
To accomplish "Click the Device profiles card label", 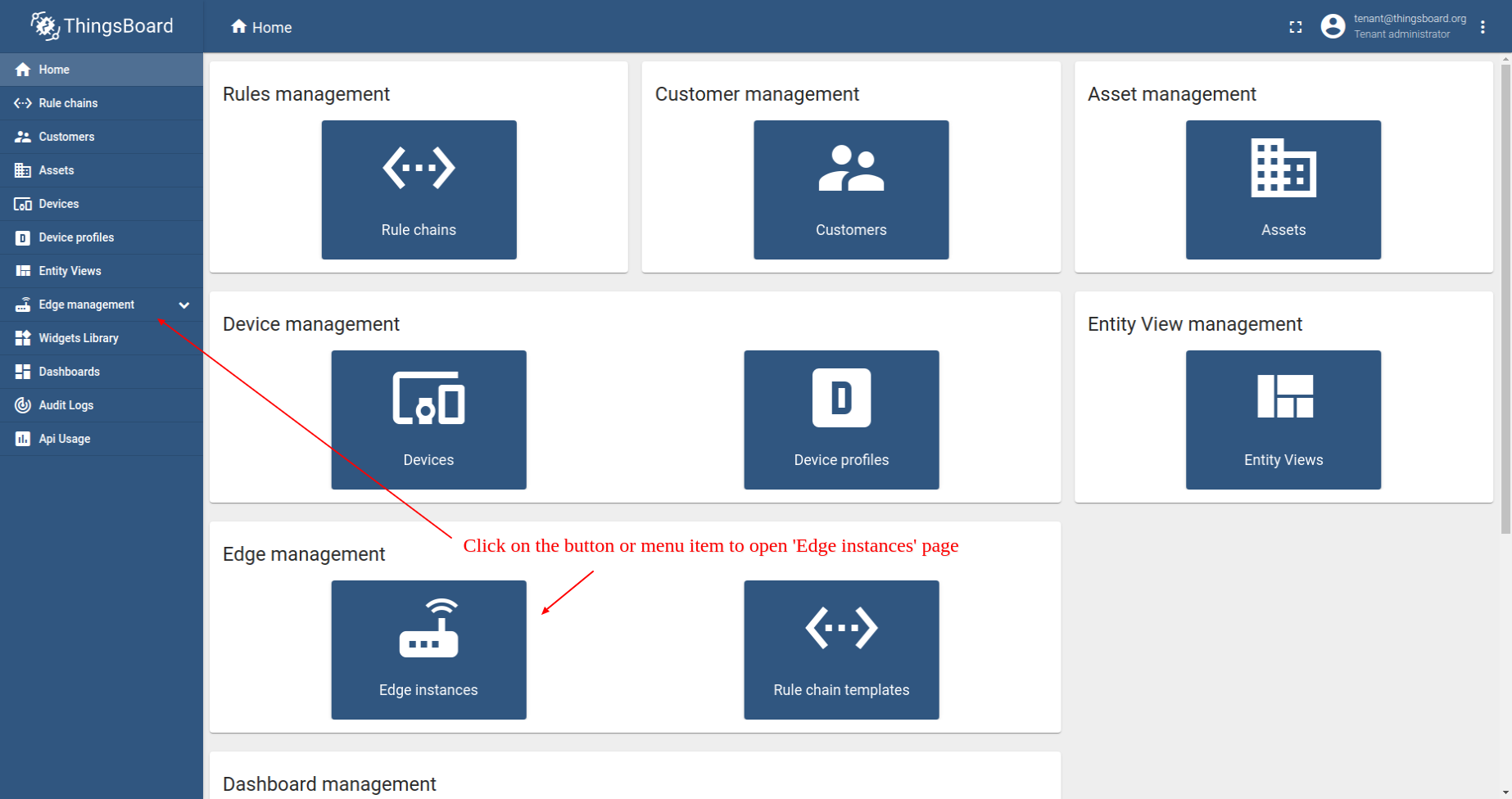I will click(x=841, y=460).
